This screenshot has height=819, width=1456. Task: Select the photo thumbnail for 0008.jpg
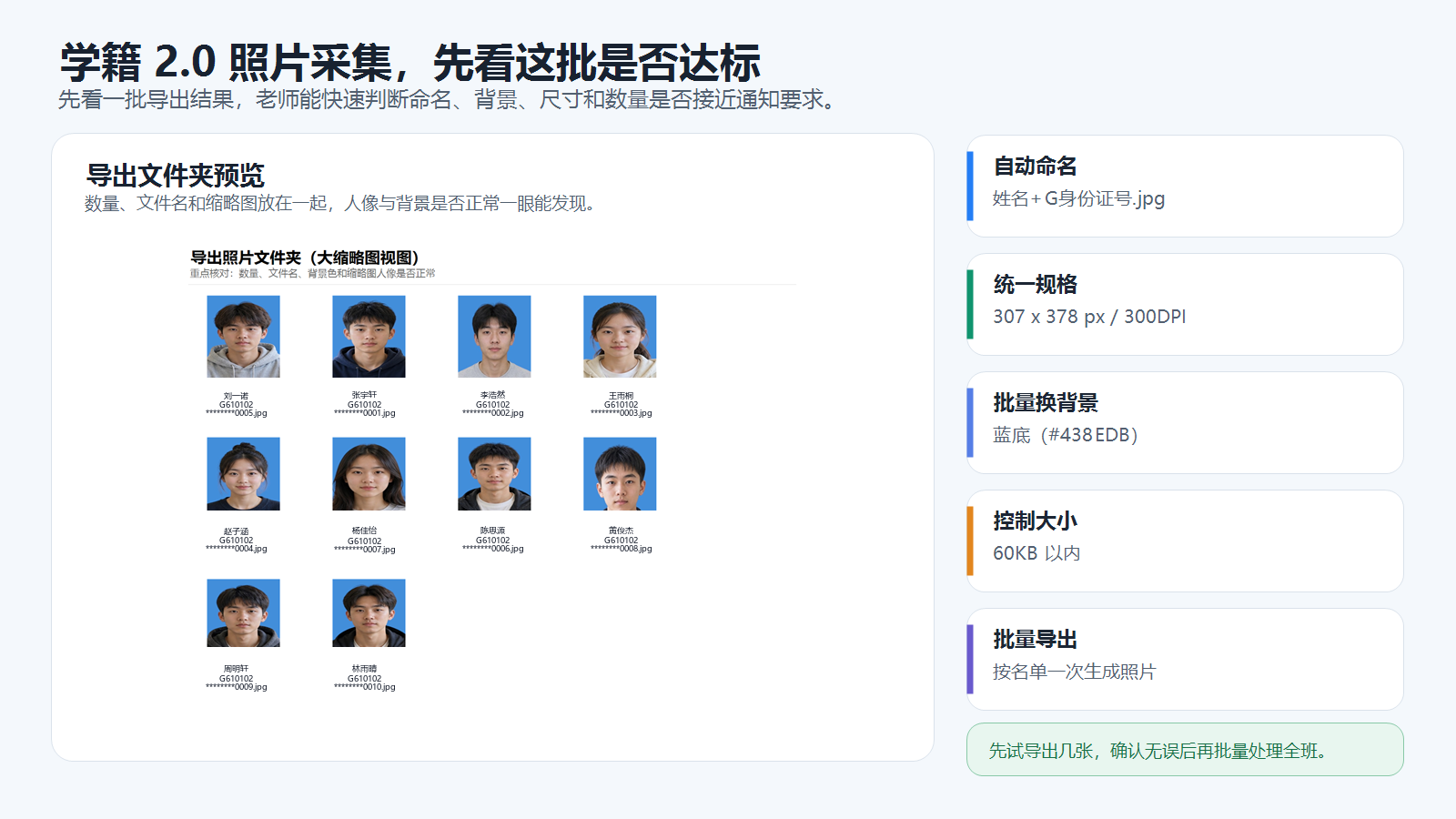pos(620,474)
